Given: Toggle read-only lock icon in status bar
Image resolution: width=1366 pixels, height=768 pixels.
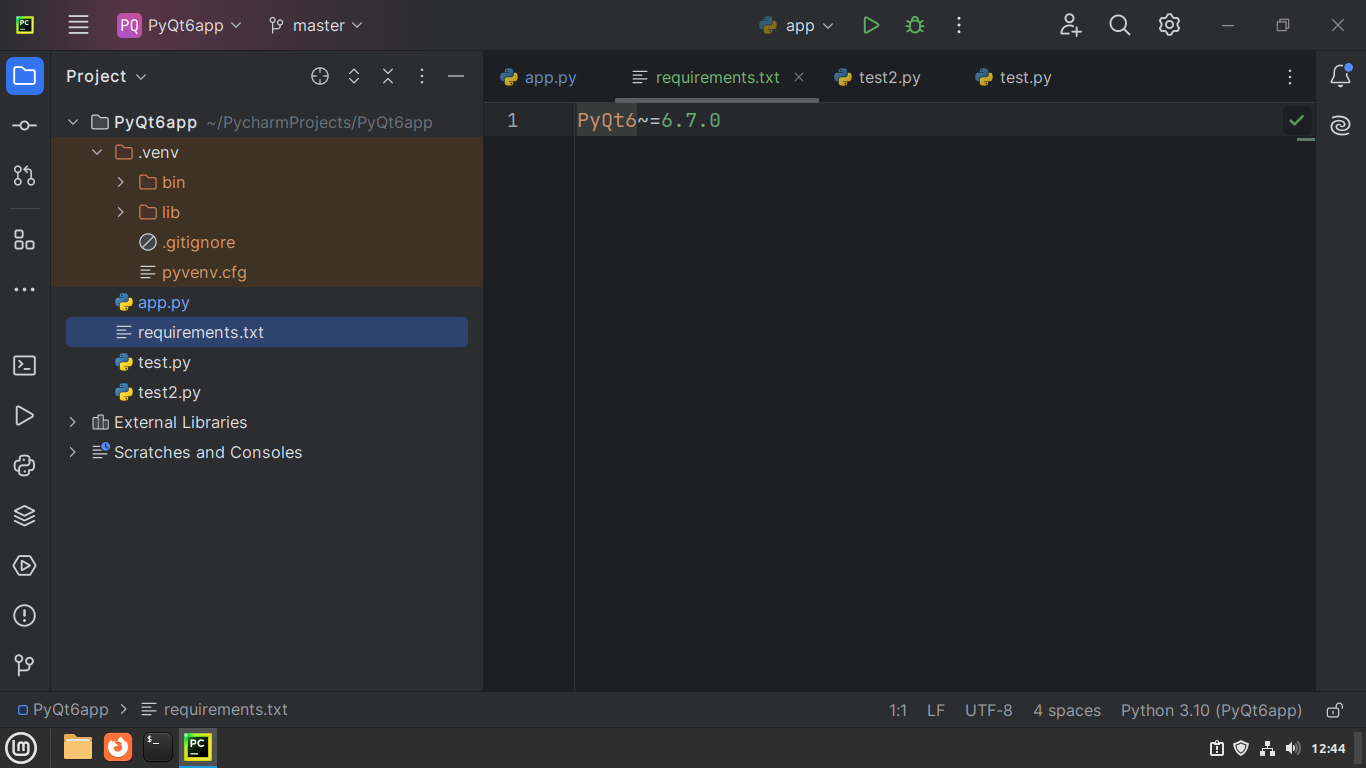Looking at the screenshot, I should pyautogui.click(x=1334, y=710).
